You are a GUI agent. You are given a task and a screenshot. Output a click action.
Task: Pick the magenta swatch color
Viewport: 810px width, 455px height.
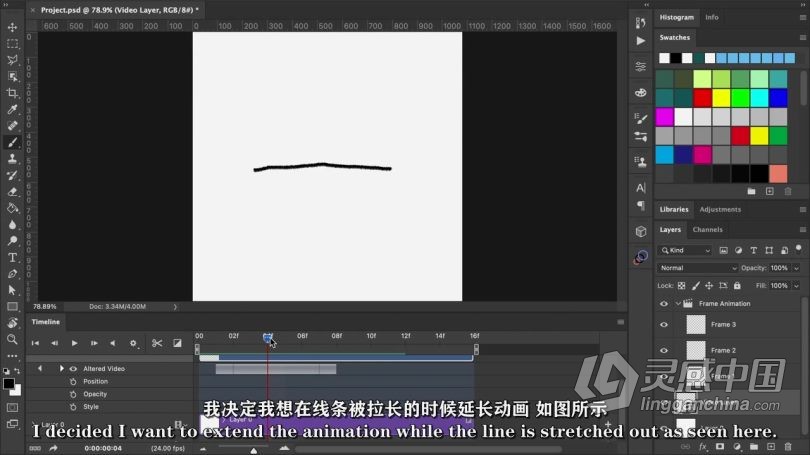pos(665,117)
